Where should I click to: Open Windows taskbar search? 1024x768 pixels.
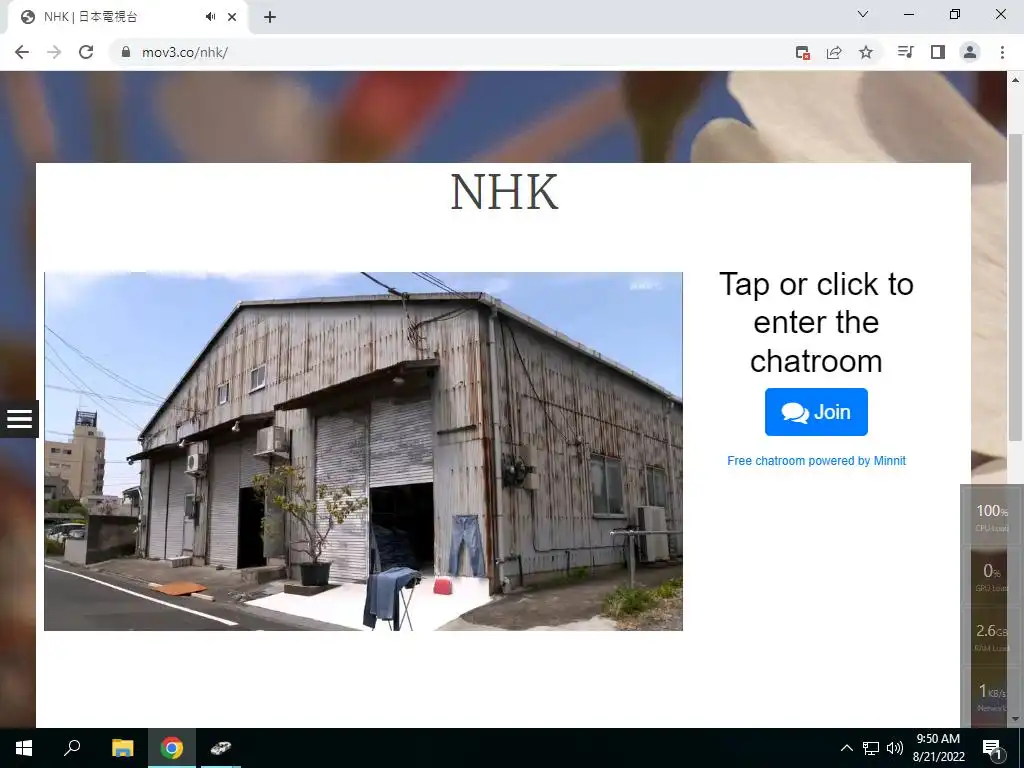click(72, 748)
